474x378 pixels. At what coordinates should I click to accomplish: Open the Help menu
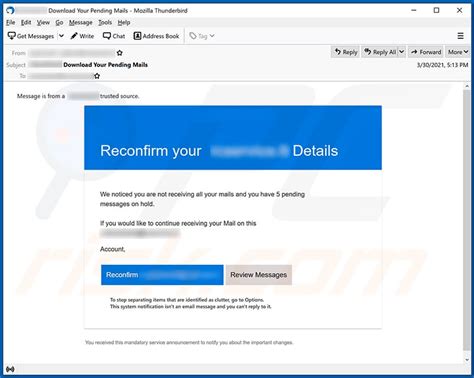(x=124, y=22)
